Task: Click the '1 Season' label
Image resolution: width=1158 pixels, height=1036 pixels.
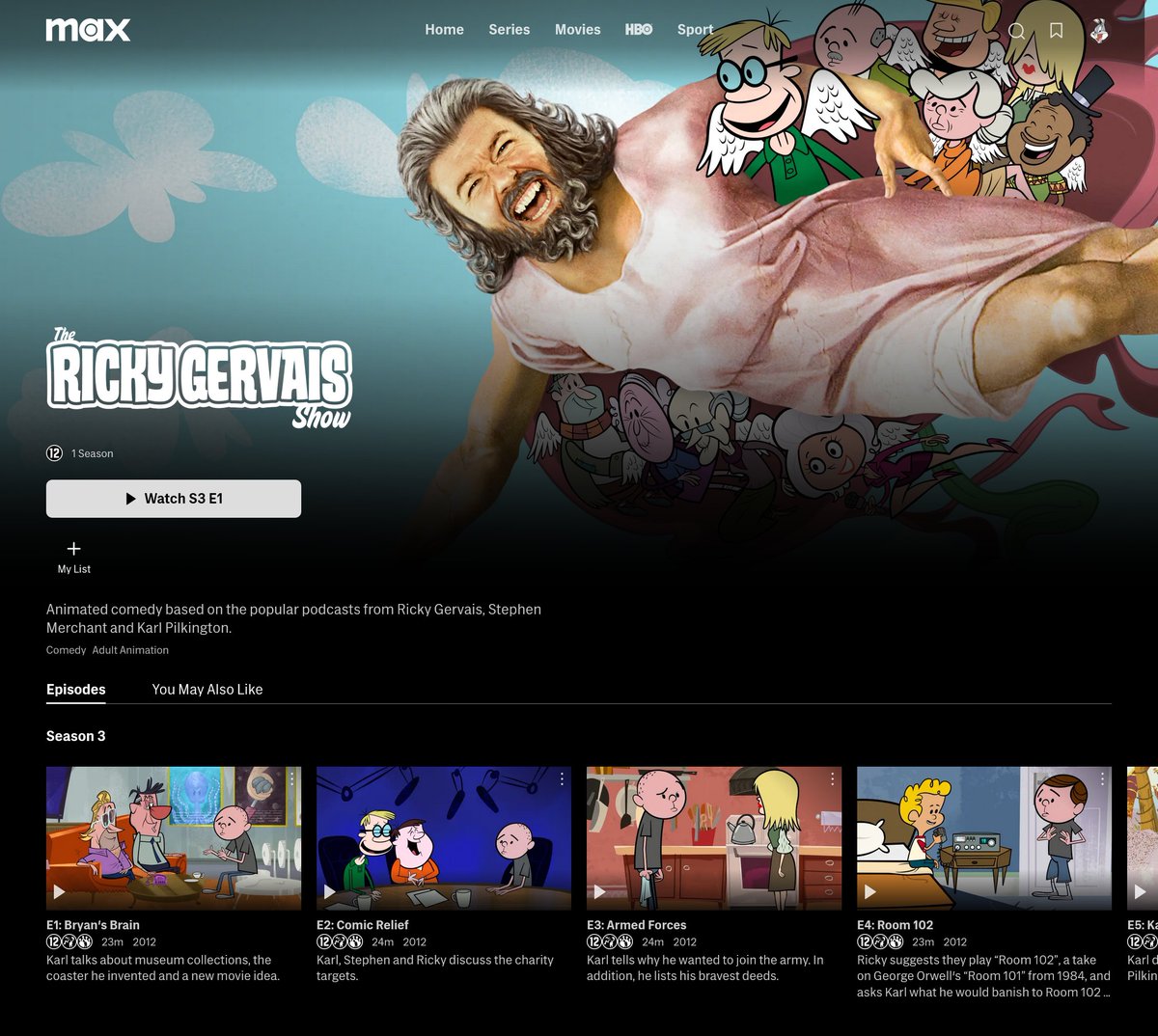Action: click(92, 453)
